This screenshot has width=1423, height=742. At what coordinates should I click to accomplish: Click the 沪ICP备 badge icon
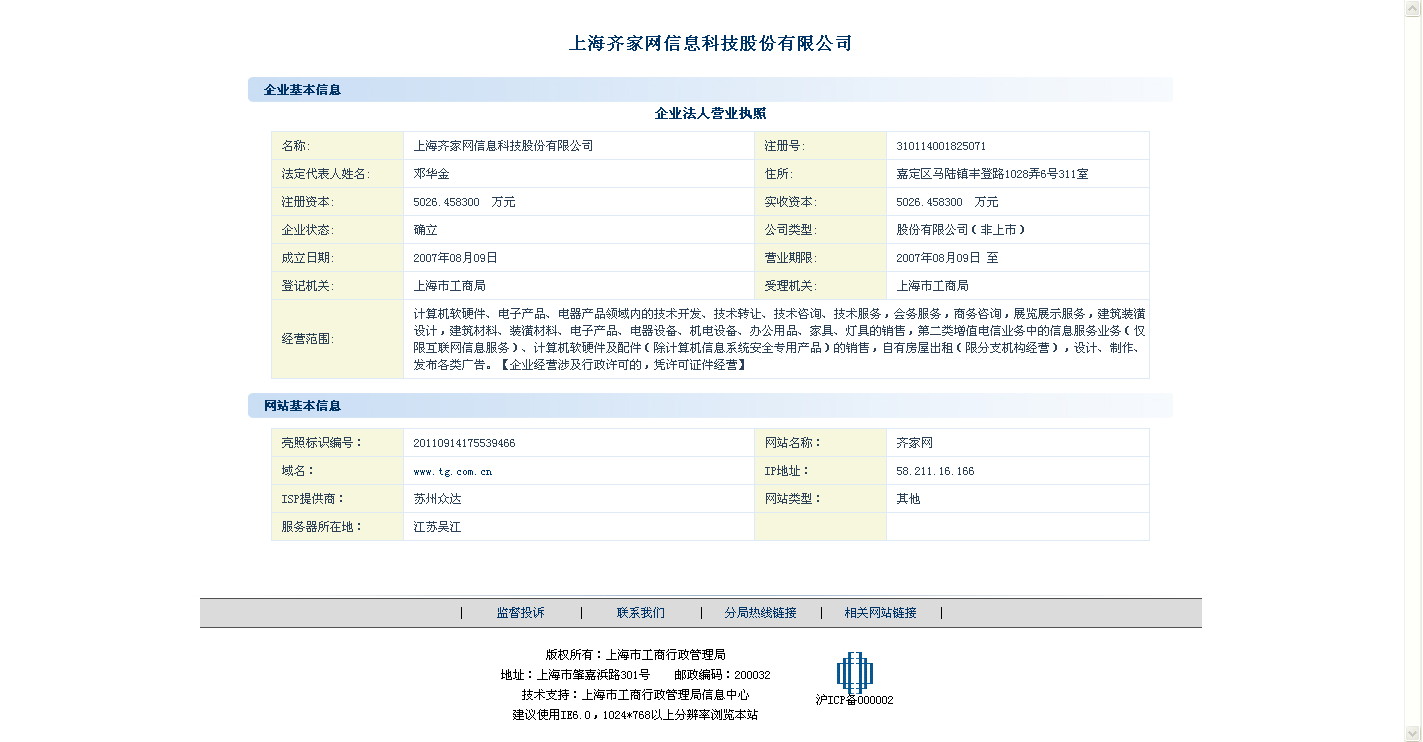(x=854, y=673)
